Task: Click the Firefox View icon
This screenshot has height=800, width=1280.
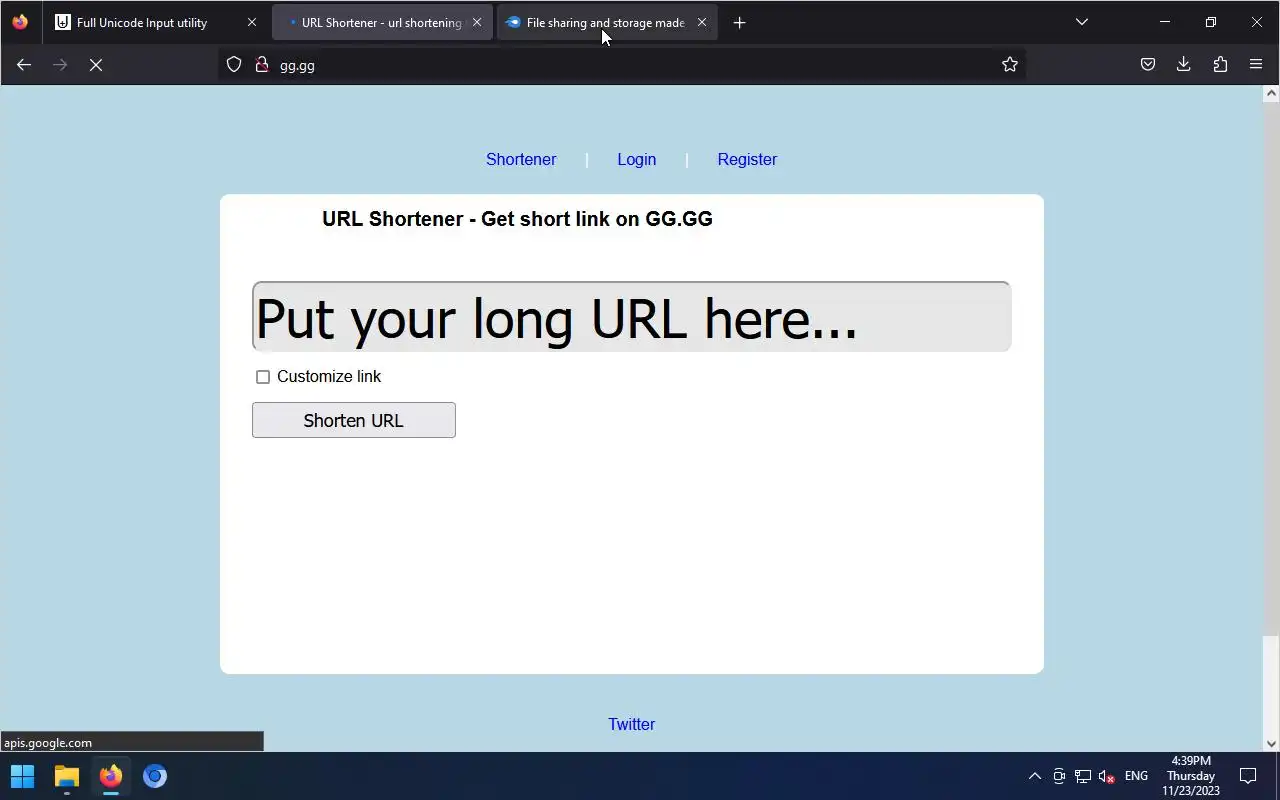Action: pos(20,22)
